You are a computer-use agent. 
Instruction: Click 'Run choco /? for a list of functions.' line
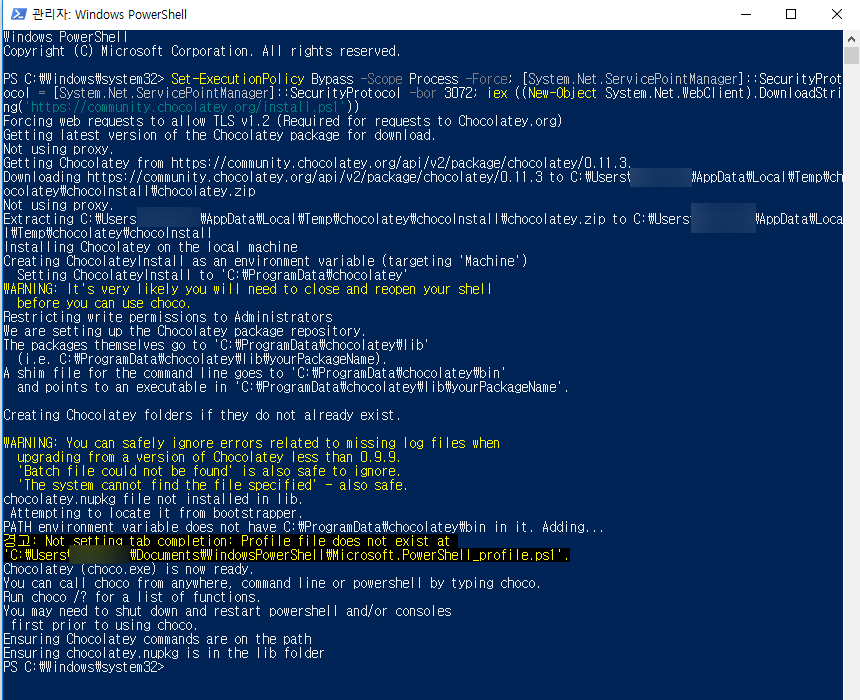(132, 597)
